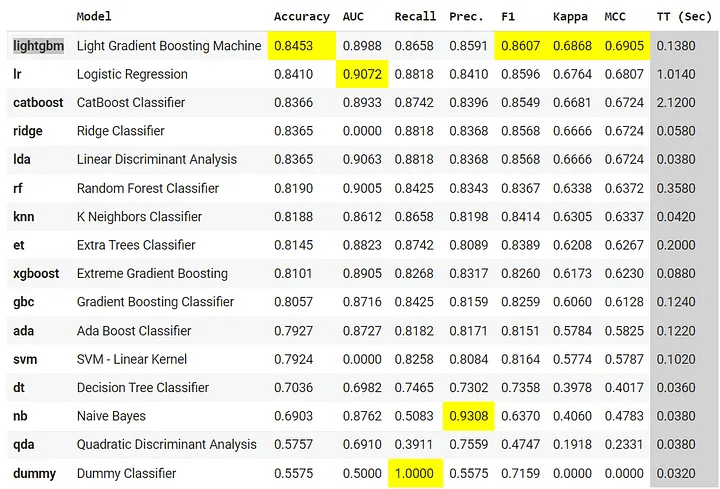The width and height of the screenshot is (720, 489).
Task: Click the Model column header
Action: click(x=94, y=17)
